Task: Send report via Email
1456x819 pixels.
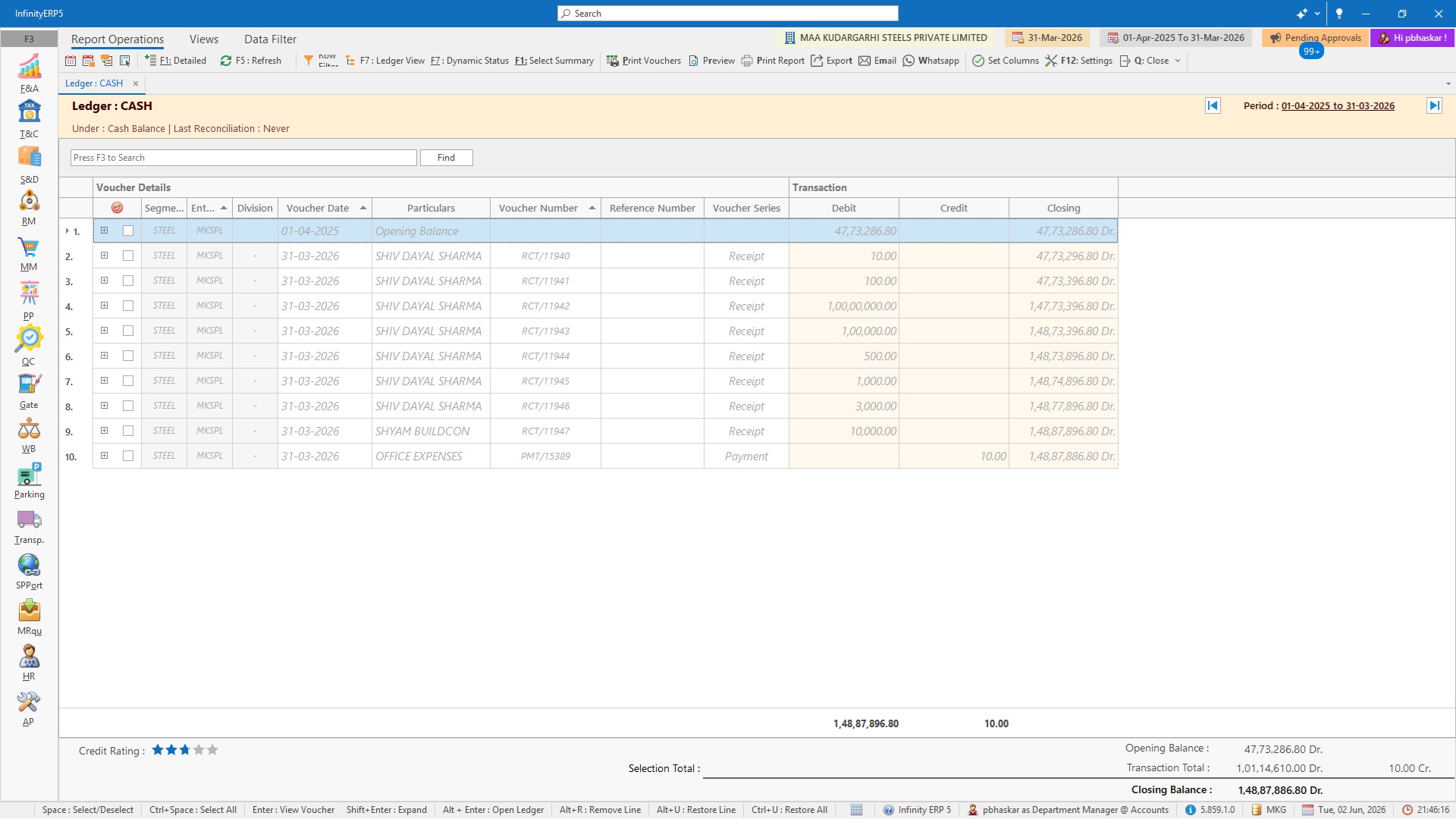Action: pyautogui.click(x=877, y=61)
